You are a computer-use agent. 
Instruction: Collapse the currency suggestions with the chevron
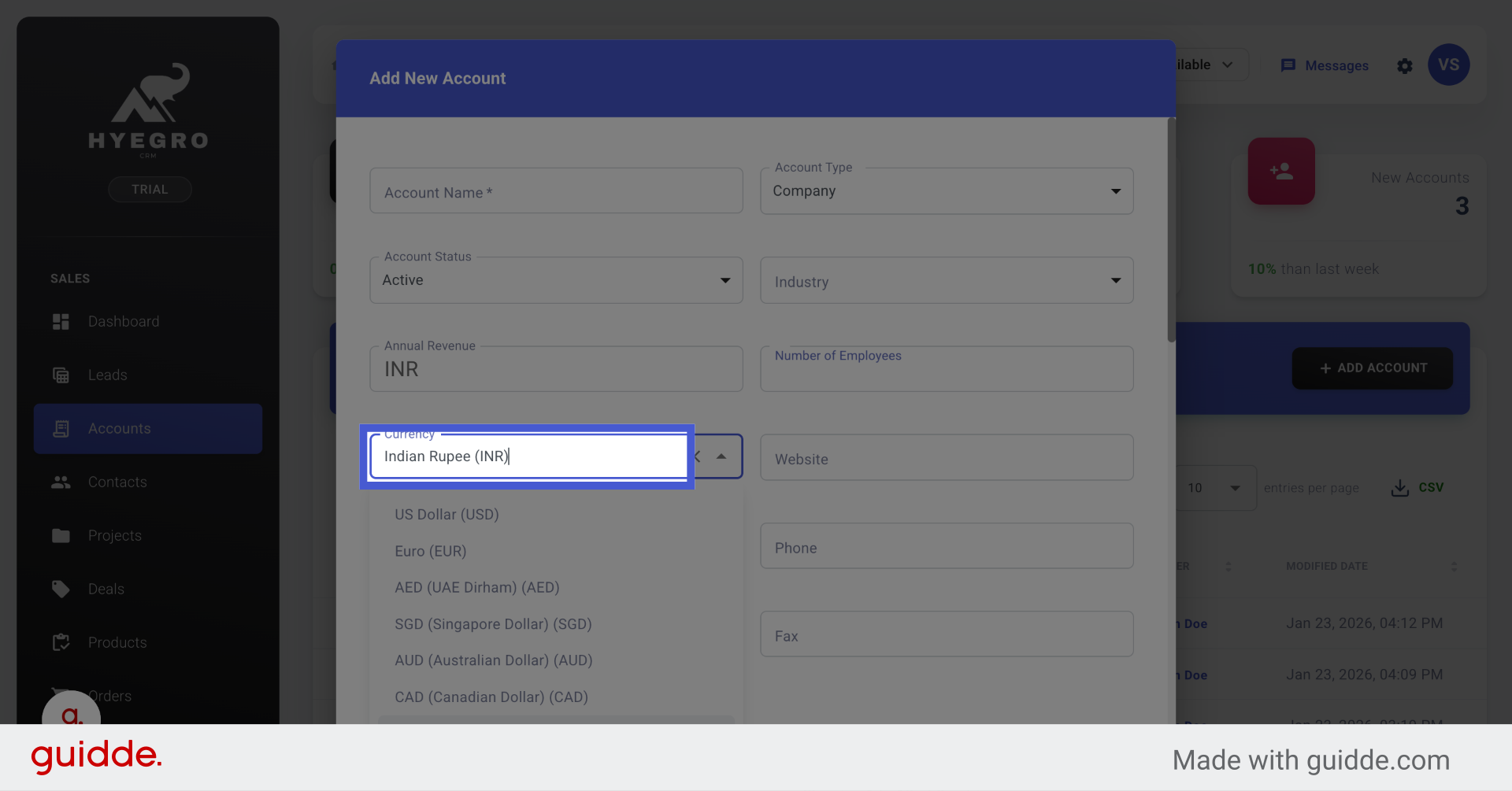(721, 456)
